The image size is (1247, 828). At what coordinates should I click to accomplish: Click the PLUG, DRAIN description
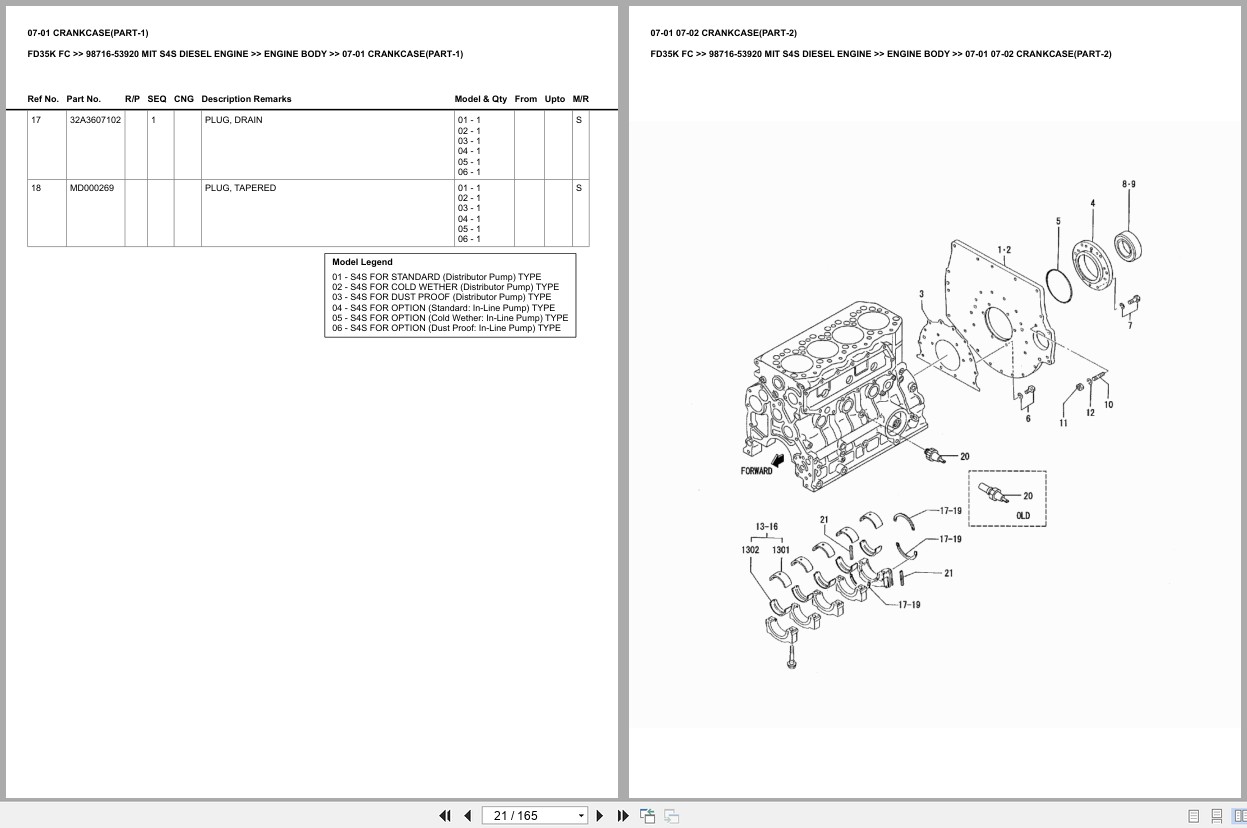click(234, 120)
